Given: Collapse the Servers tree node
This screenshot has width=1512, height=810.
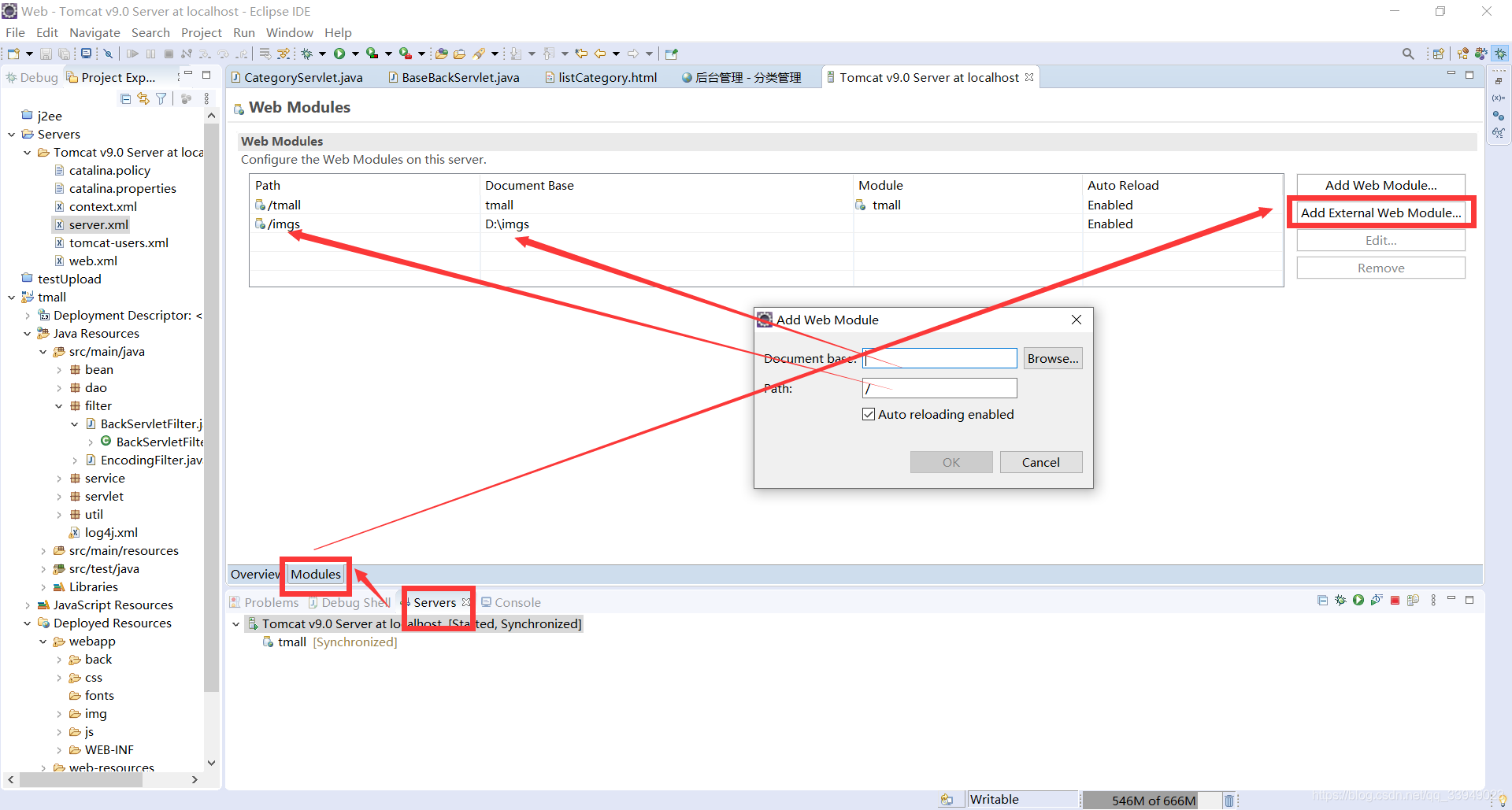Looking at the screenshot, I should 12,135.
